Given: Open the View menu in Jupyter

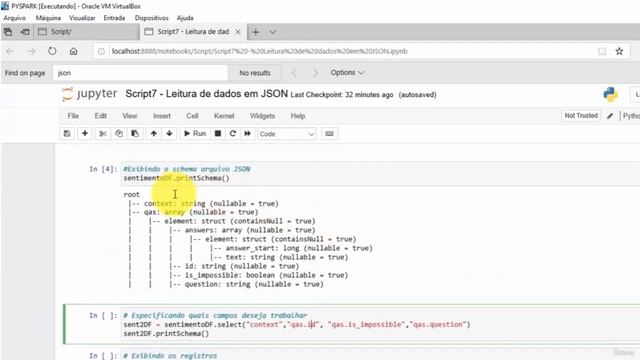Looking at the screenshot, I should (x=130, y=116).
